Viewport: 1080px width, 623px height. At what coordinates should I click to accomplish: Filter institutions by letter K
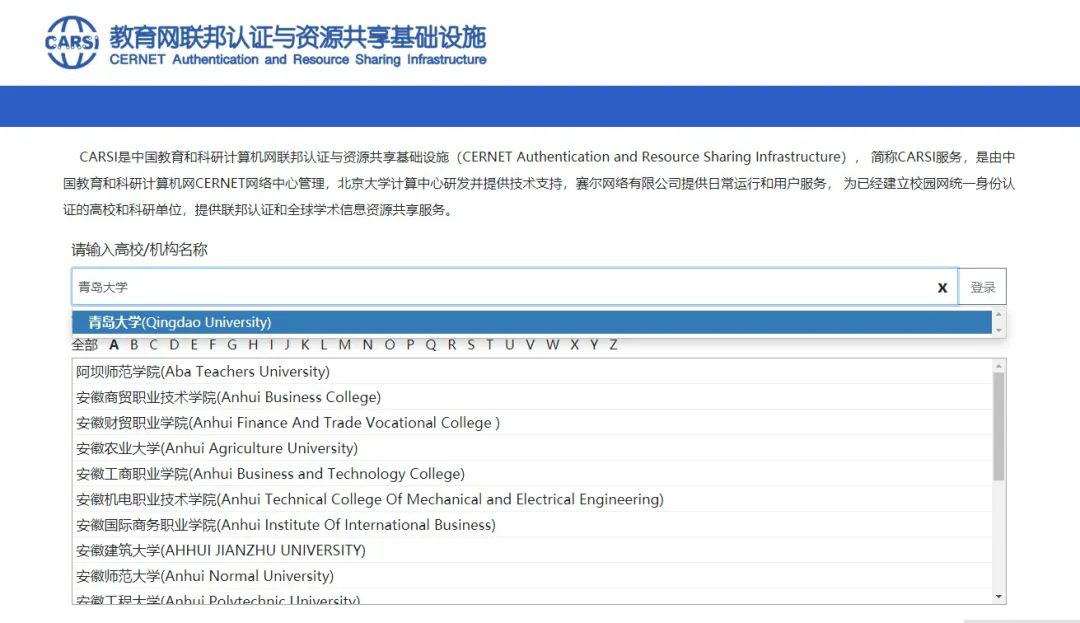click(304, 344)
